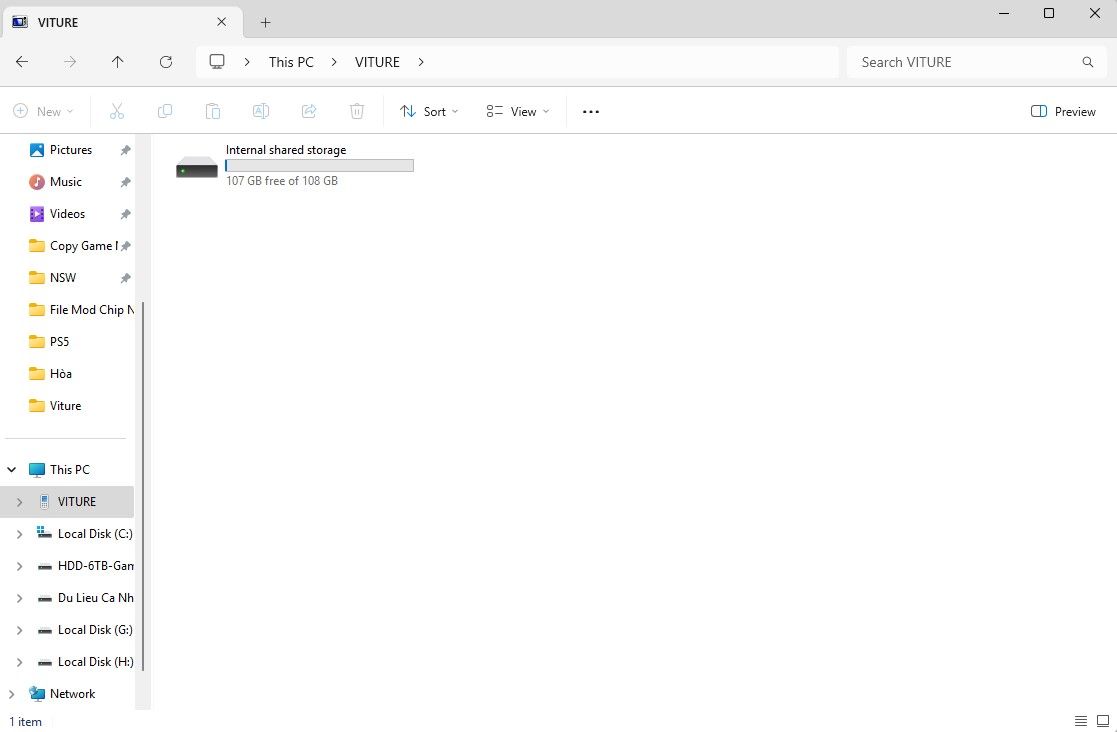The image size is (1117, 732).
Task: Click the Paste clipboard icon
Action: coord(212,111)
